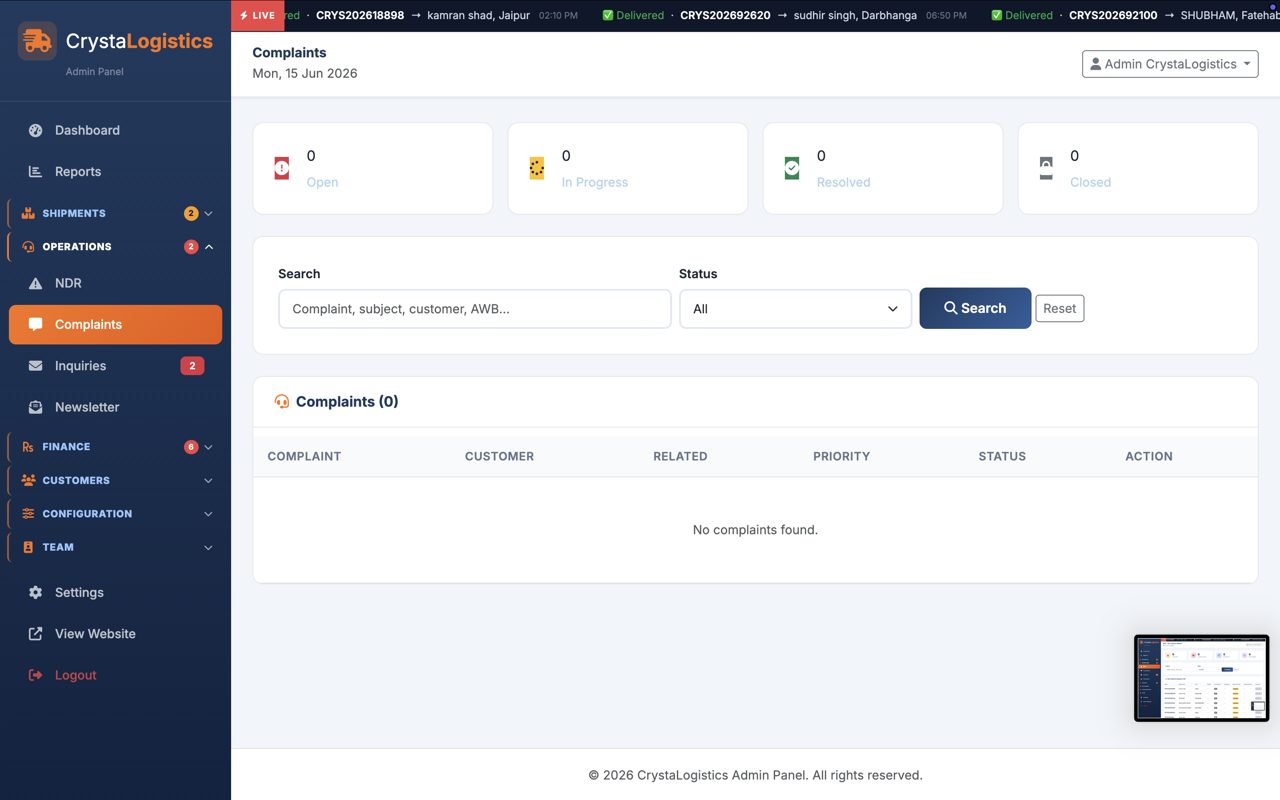Click the 'kamran shad, Jaipur' ticker entry
This screenshot has height=800, width=1280.
click(478, 16)
